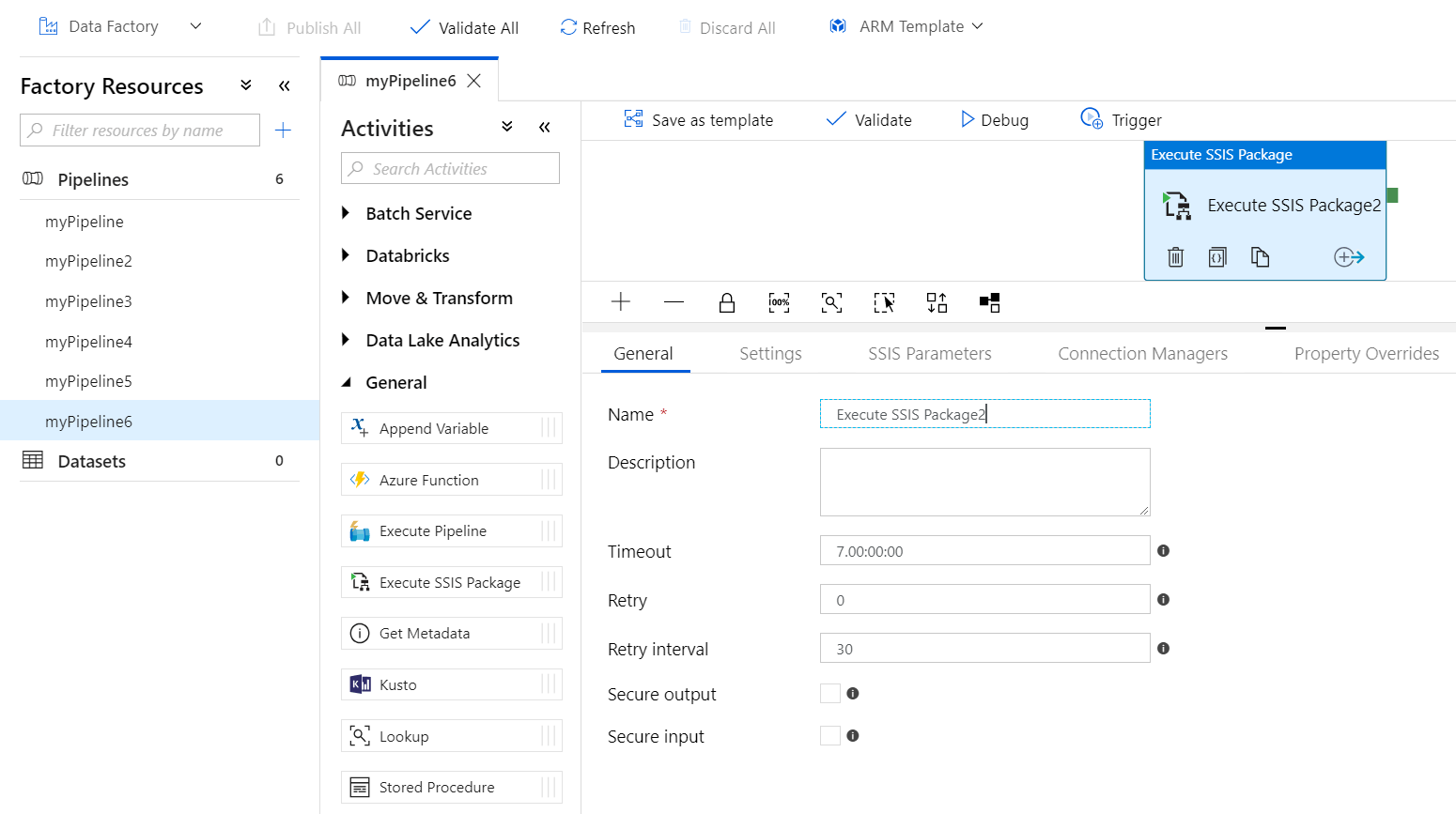The width and height of the screenshot is (1456, 814).
Task: Enable the Secure output checkbox
Action: (830, 694)
